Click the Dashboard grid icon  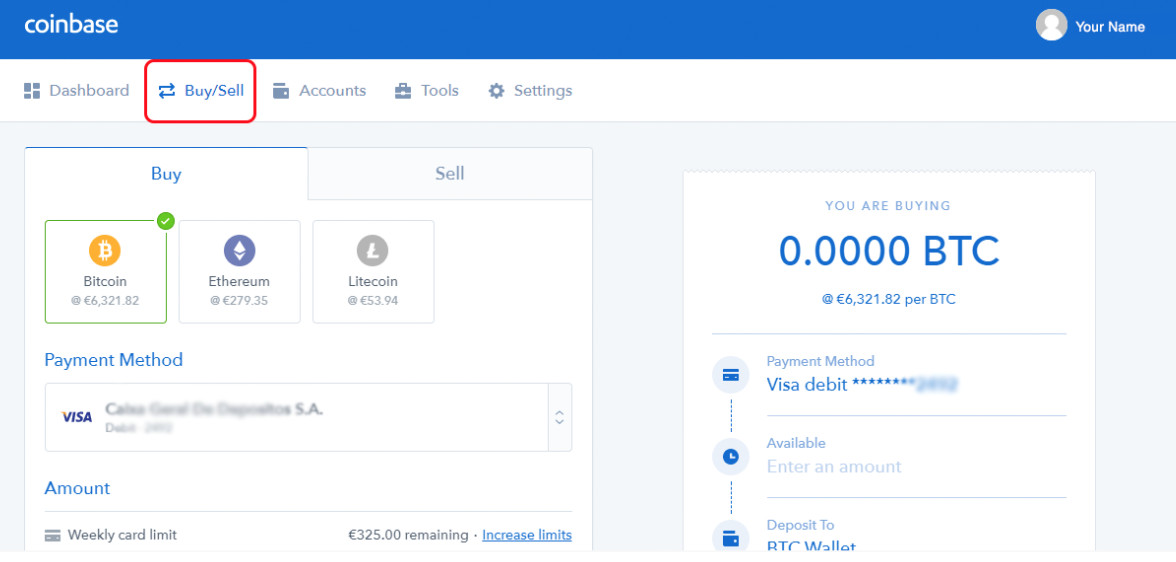32,91
